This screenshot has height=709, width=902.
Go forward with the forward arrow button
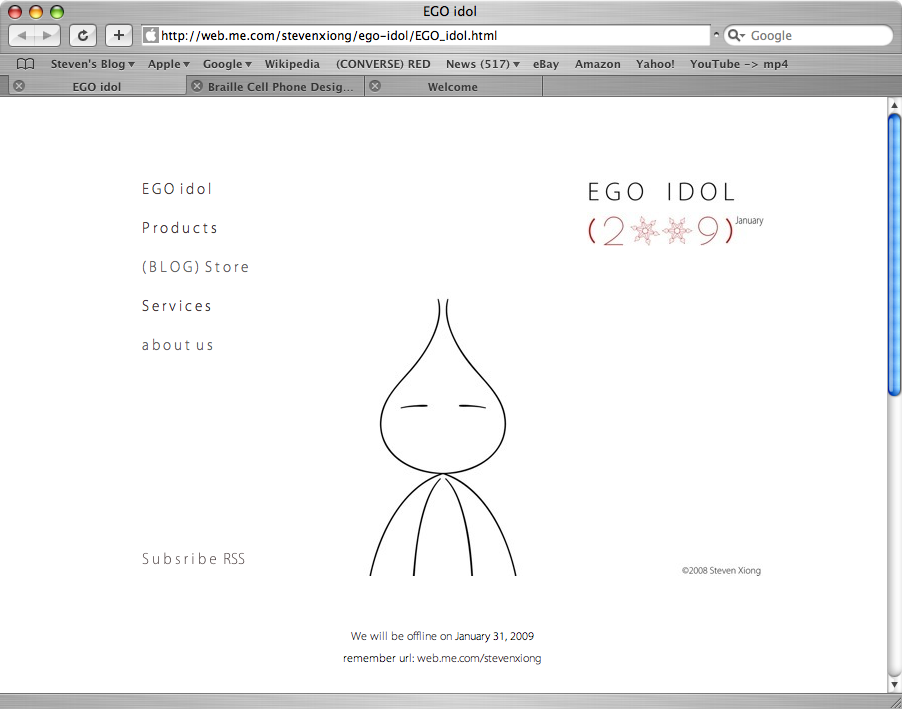(47, 36)
